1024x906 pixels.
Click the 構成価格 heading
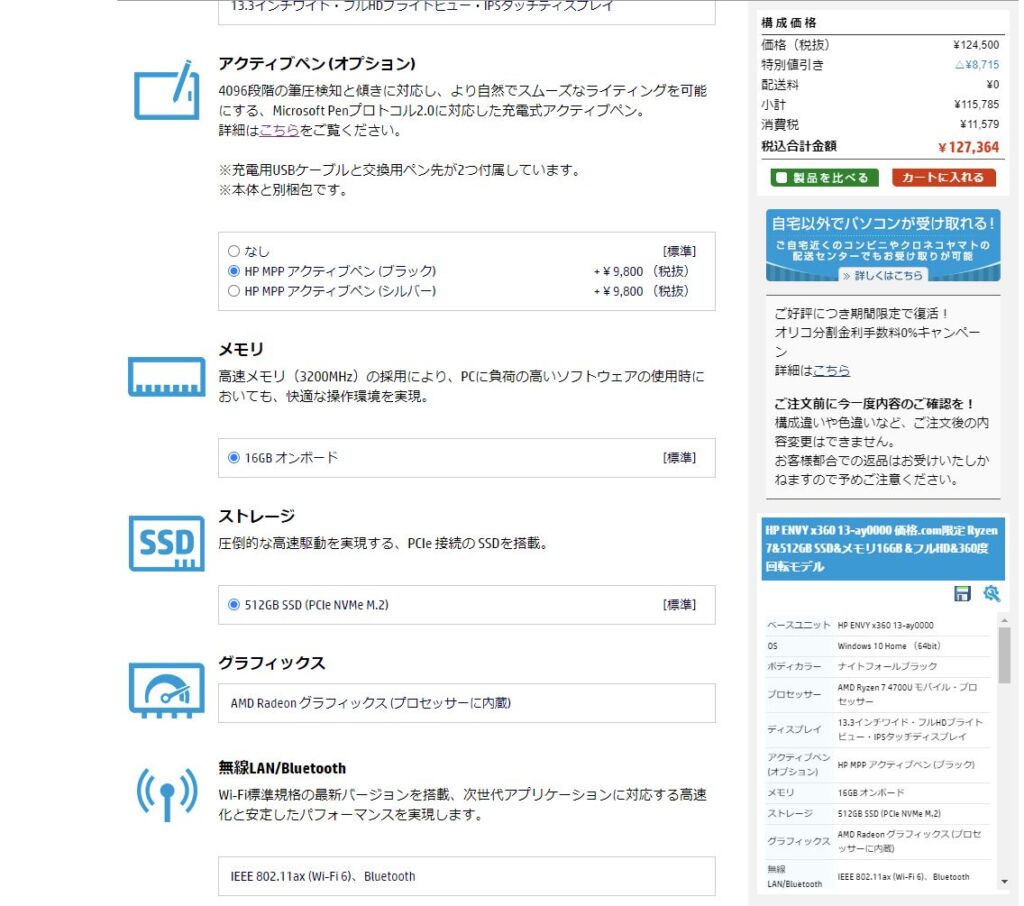(789, 23)
